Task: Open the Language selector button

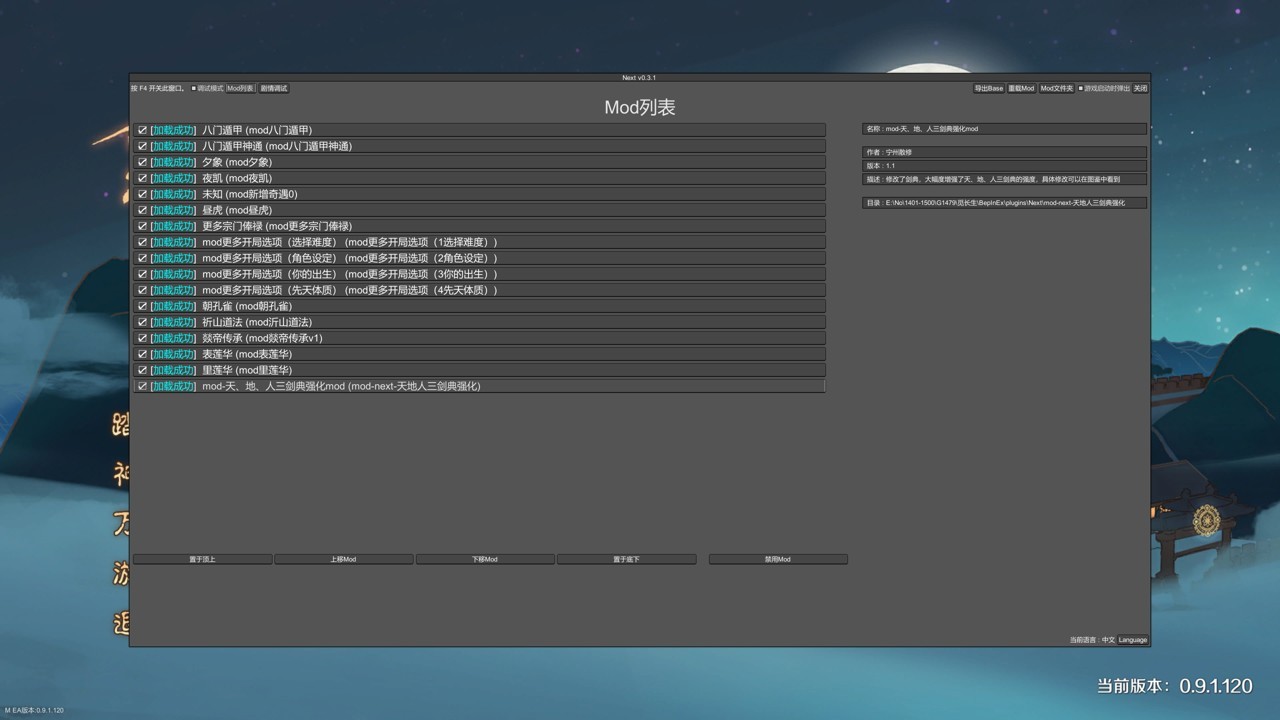Action: [x=1132, y=640]
